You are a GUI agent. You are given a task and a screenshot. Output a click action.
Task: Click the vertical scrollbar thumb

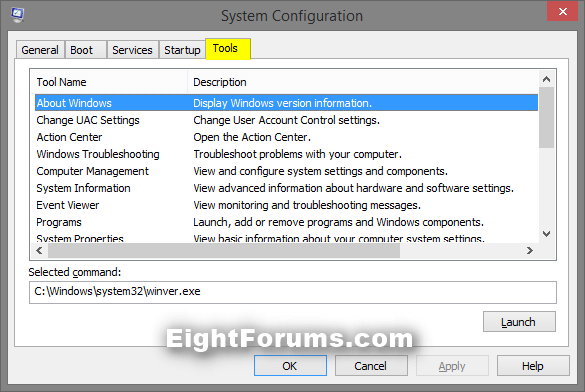[547, 117]
